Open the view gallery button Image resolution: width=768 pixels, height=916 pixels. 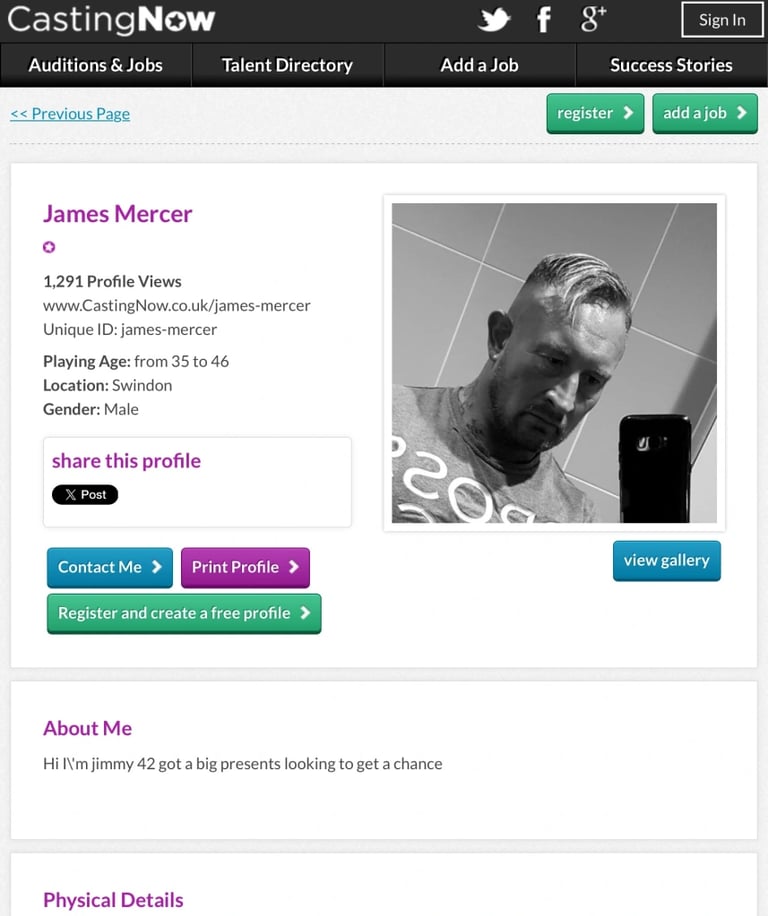coord(666,561)
